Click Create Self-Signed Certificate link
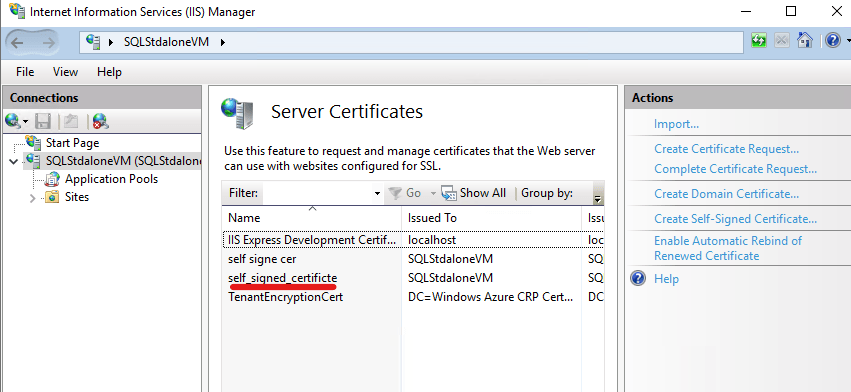The height and width of the screenshot is (392, 851). click(x=735, y=219)
